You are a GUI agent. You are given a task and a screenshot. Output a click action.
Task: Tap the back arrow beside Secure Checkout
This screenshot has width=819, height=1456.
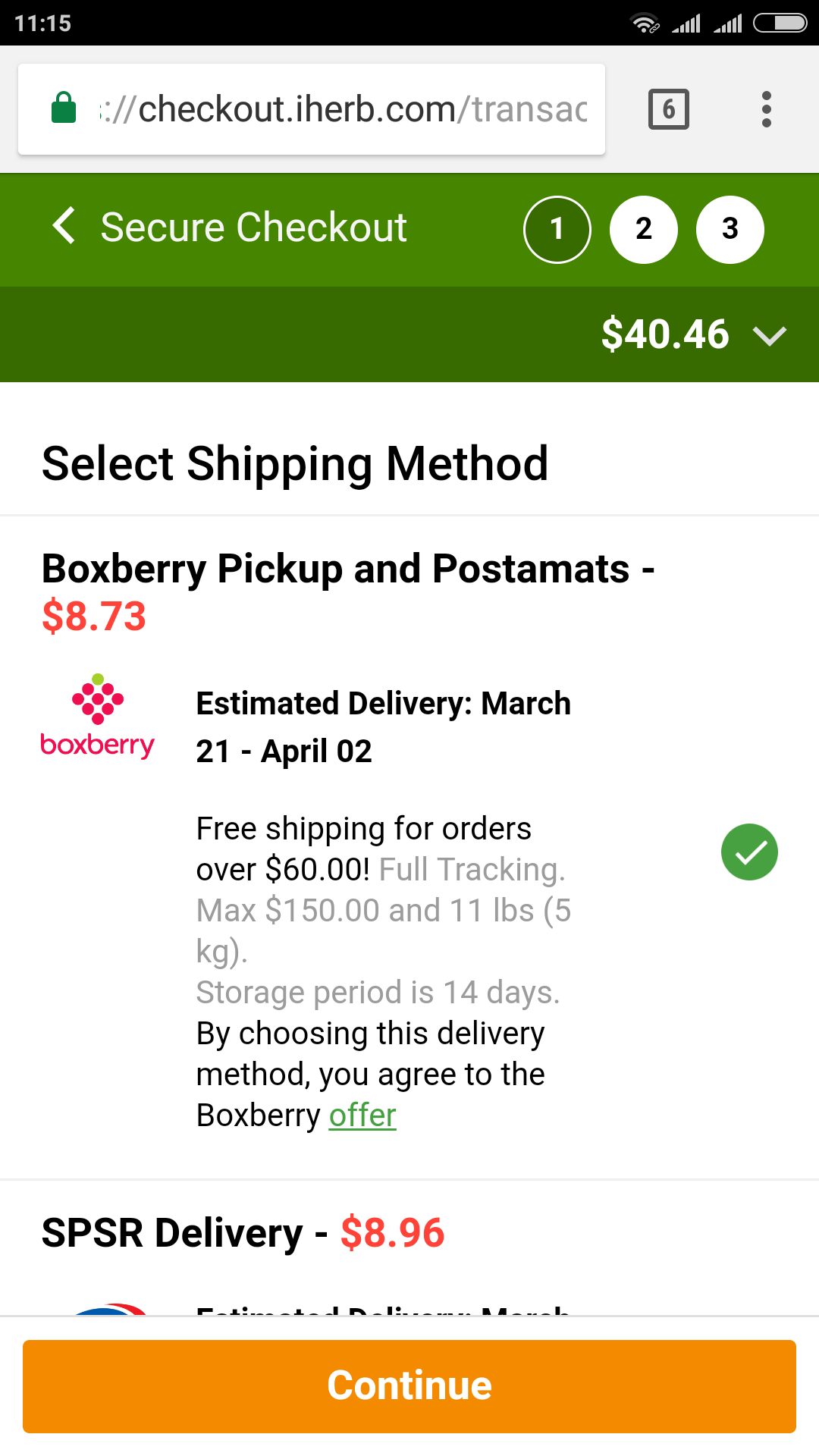click(64, 227)
